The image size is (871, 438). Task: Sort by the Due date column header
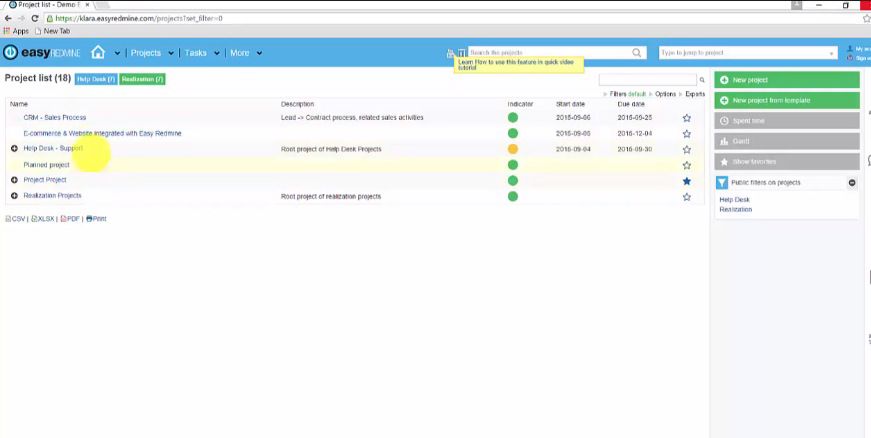click(631, 104)
